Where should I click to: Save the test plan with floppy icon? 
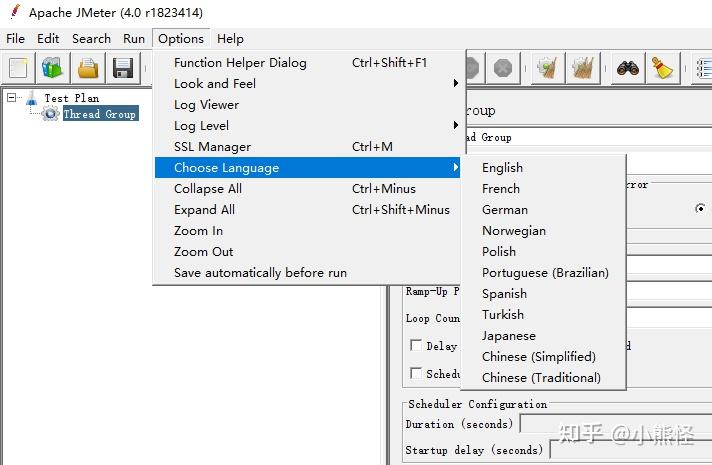coord(123,68)
